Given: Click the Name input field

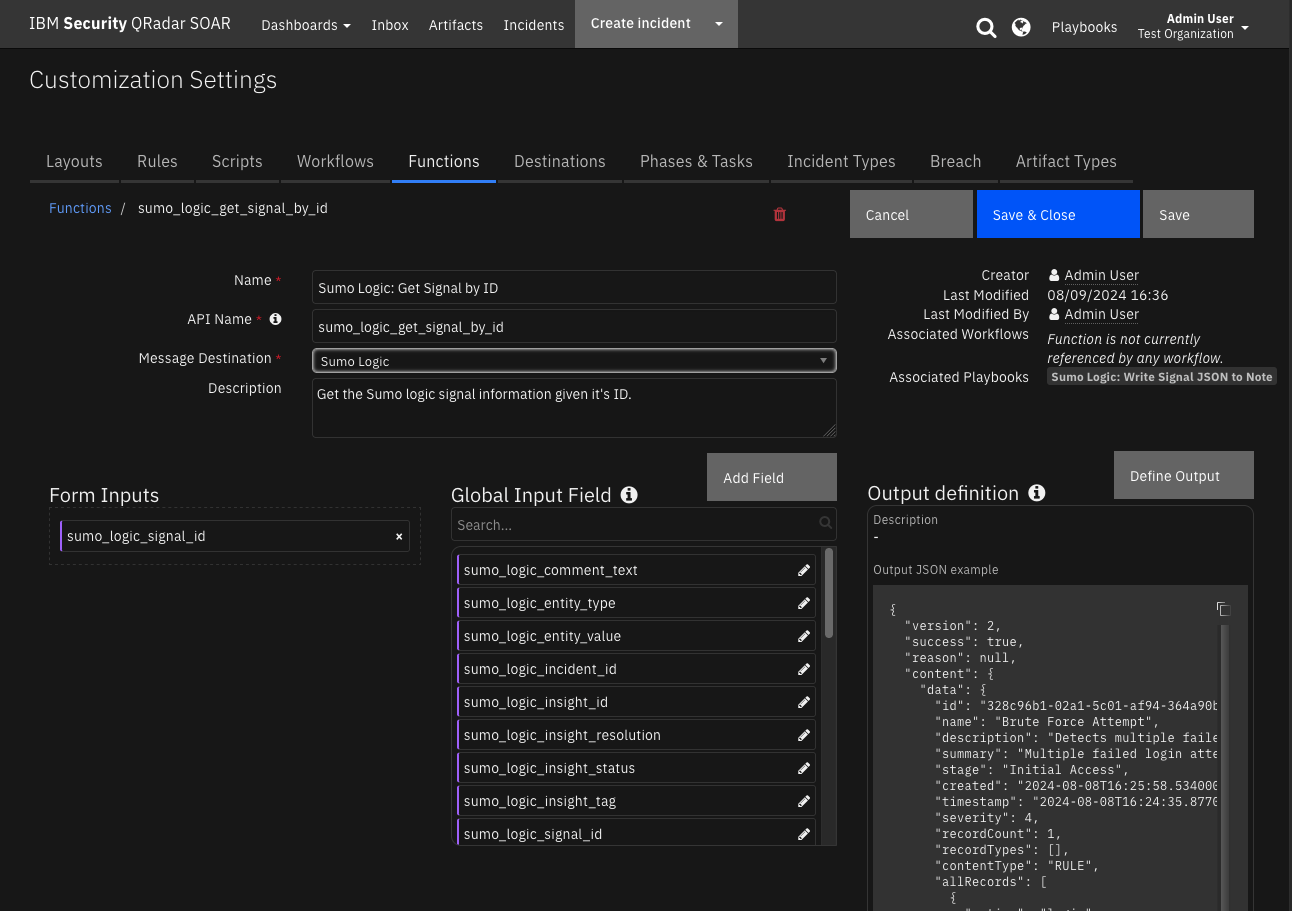Looking at the screenshot, I should click(574, 287).
